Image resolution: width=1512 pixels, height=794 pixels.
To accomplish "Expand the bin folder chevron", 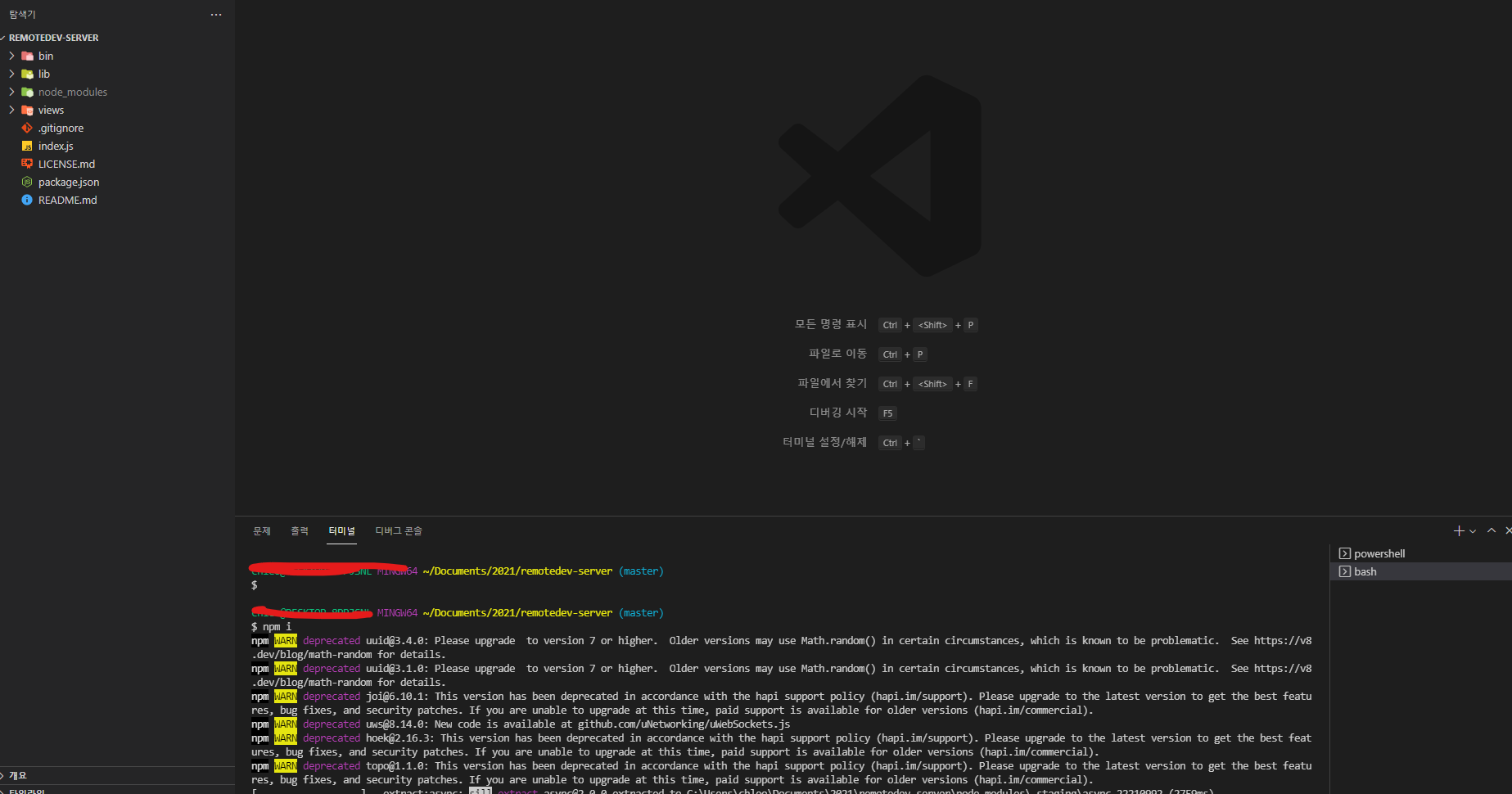I will tap(11, 56).
